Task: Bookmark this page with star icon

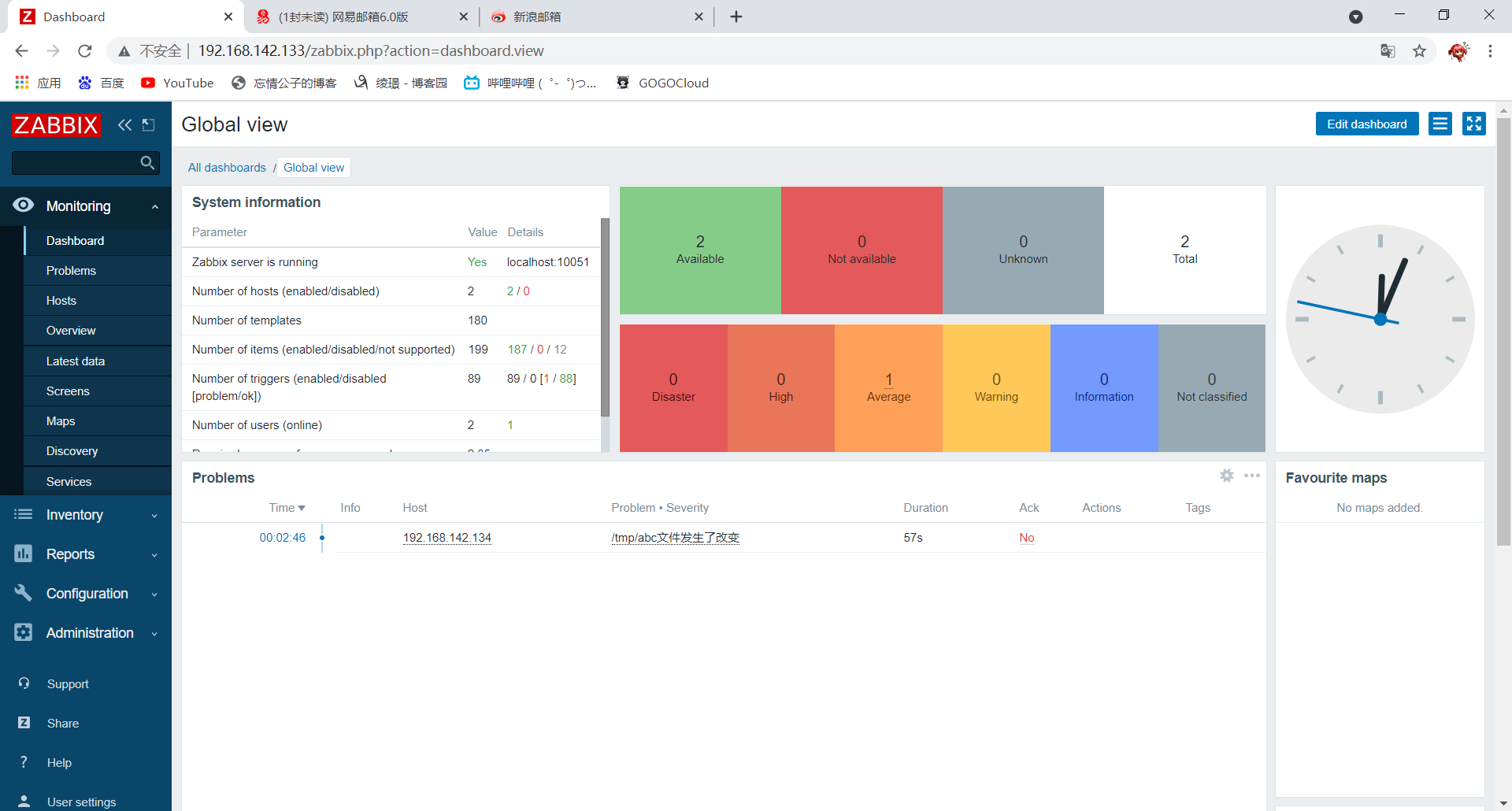Action: pos(1419,51)
